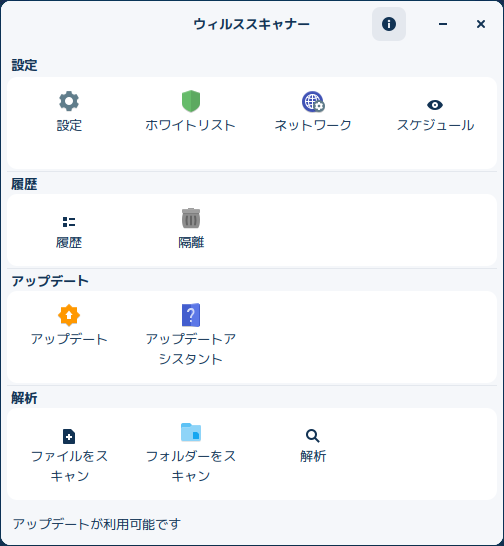Select the フォルダーをスキャン folder icon

(x=191, y=432)
